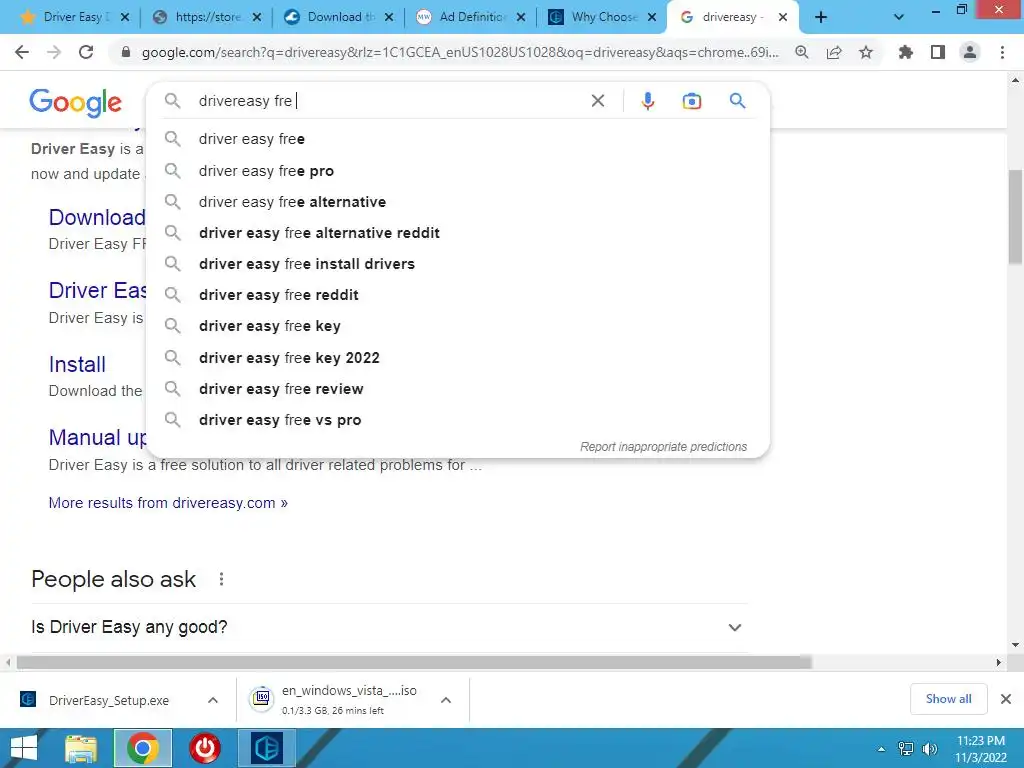
Task: Pick 'driver easy free alternative reddit' suggestion
Action: coord(457,232)
